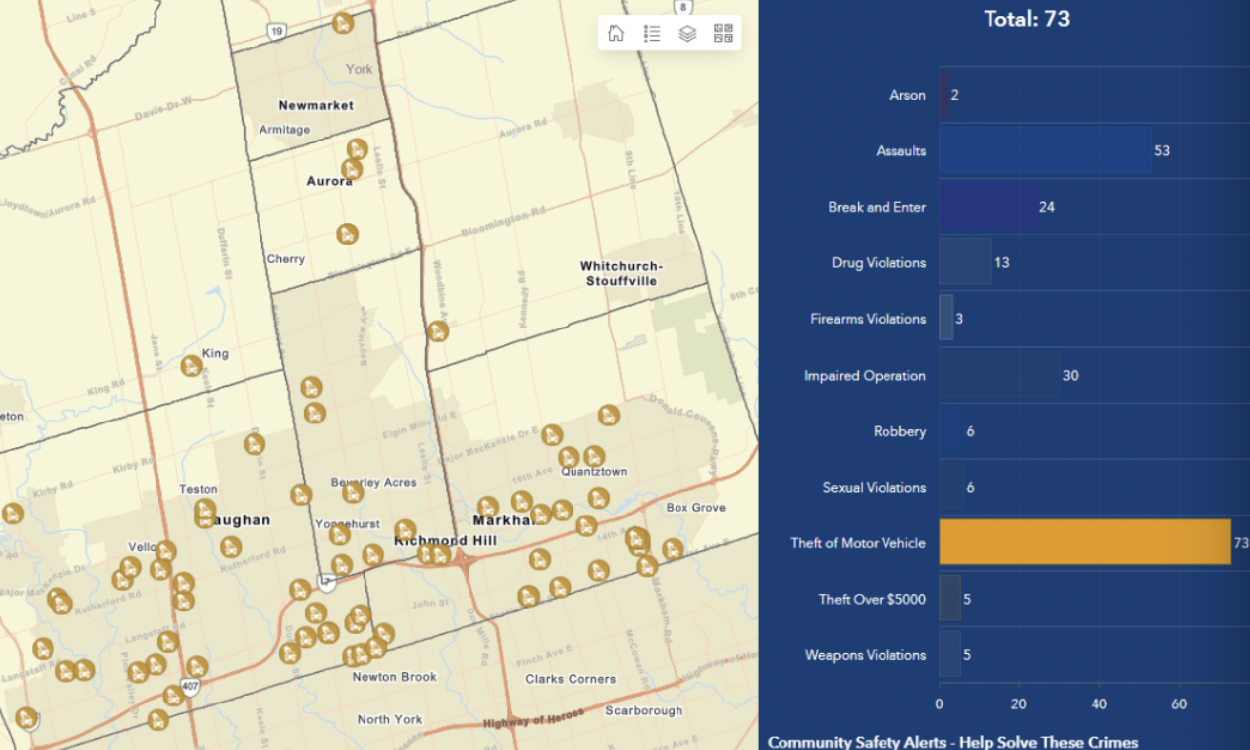Open Community Safety Alerts heading
Viewport: 1250px width, 750px height.
[953, 742]
